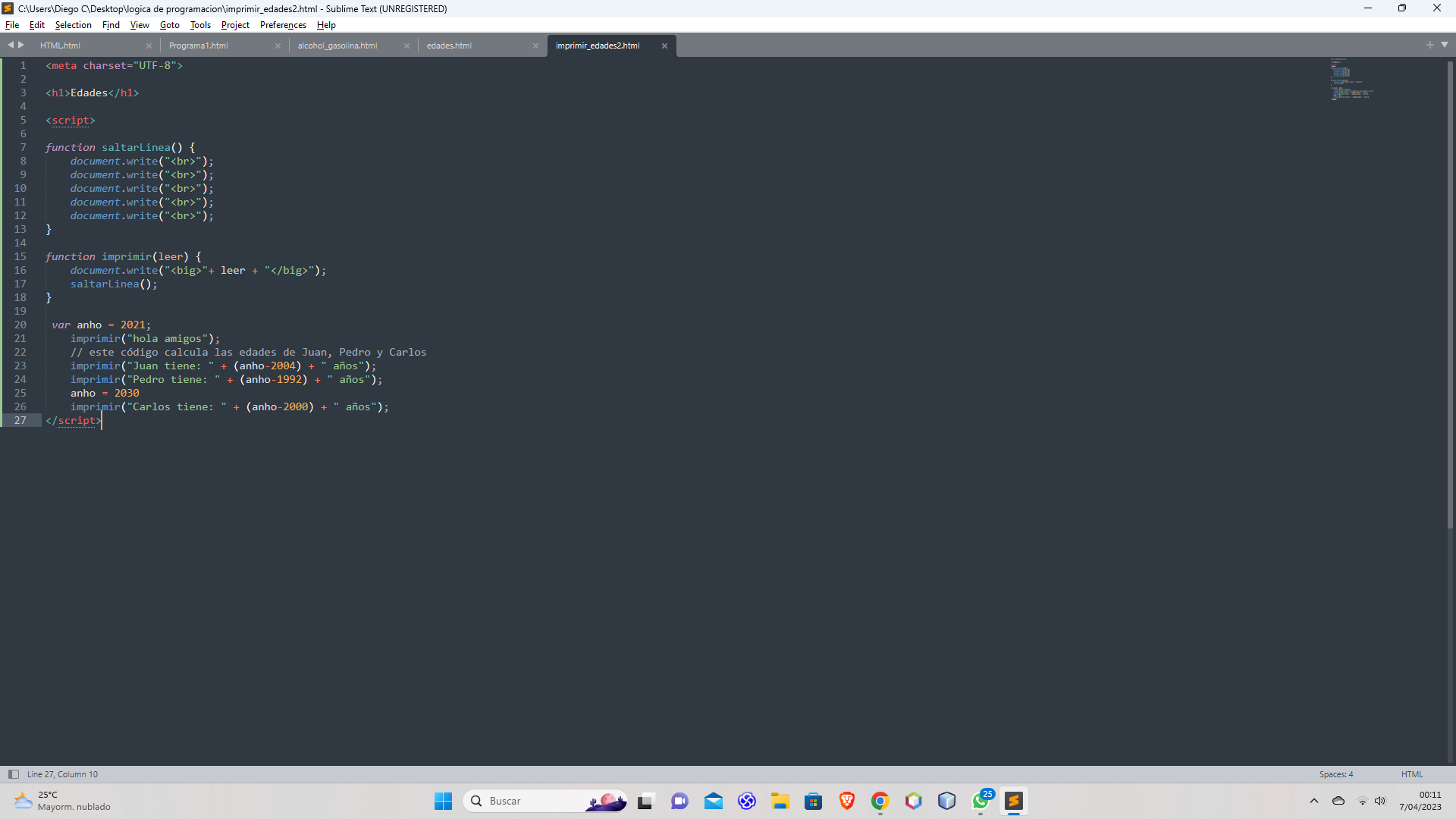Screen dimensions: 1456x819
Task: Close the imprimir_edades2.html tab
Action: [664, 45]
